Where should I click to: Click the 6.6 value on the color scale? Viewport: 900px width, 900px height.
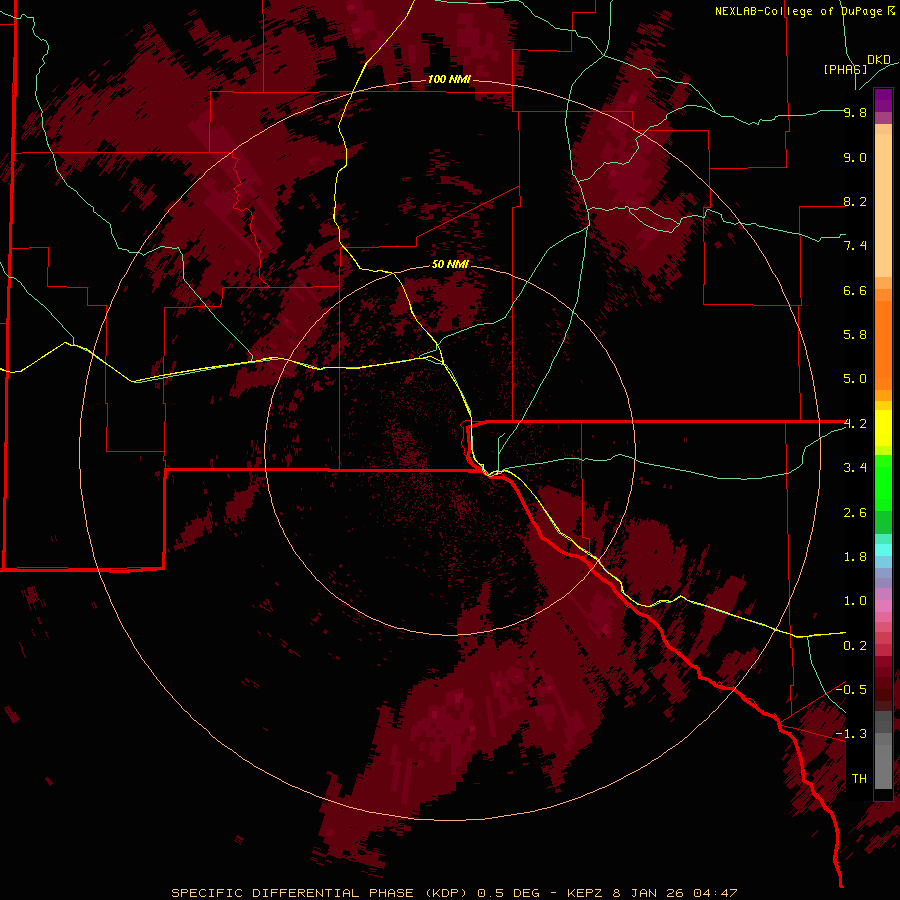coord(855,290)
